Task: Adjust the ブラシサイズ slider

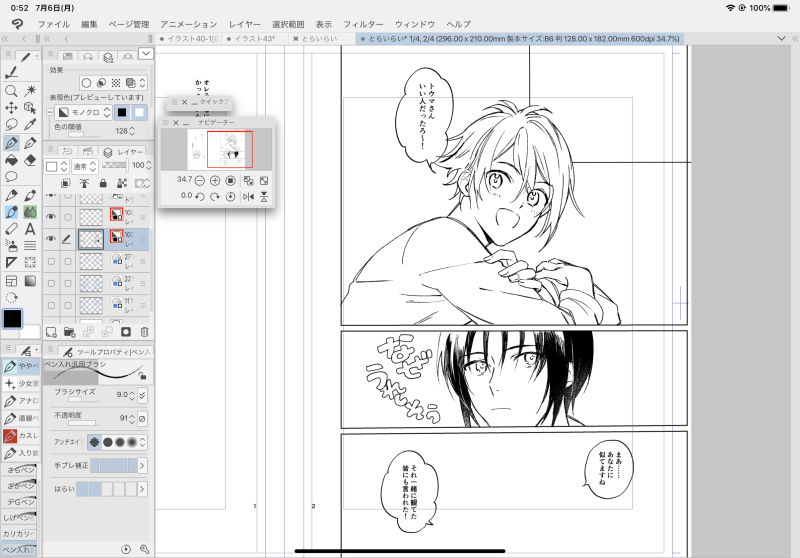Action: pyautogui.click(x=83, y=400)
